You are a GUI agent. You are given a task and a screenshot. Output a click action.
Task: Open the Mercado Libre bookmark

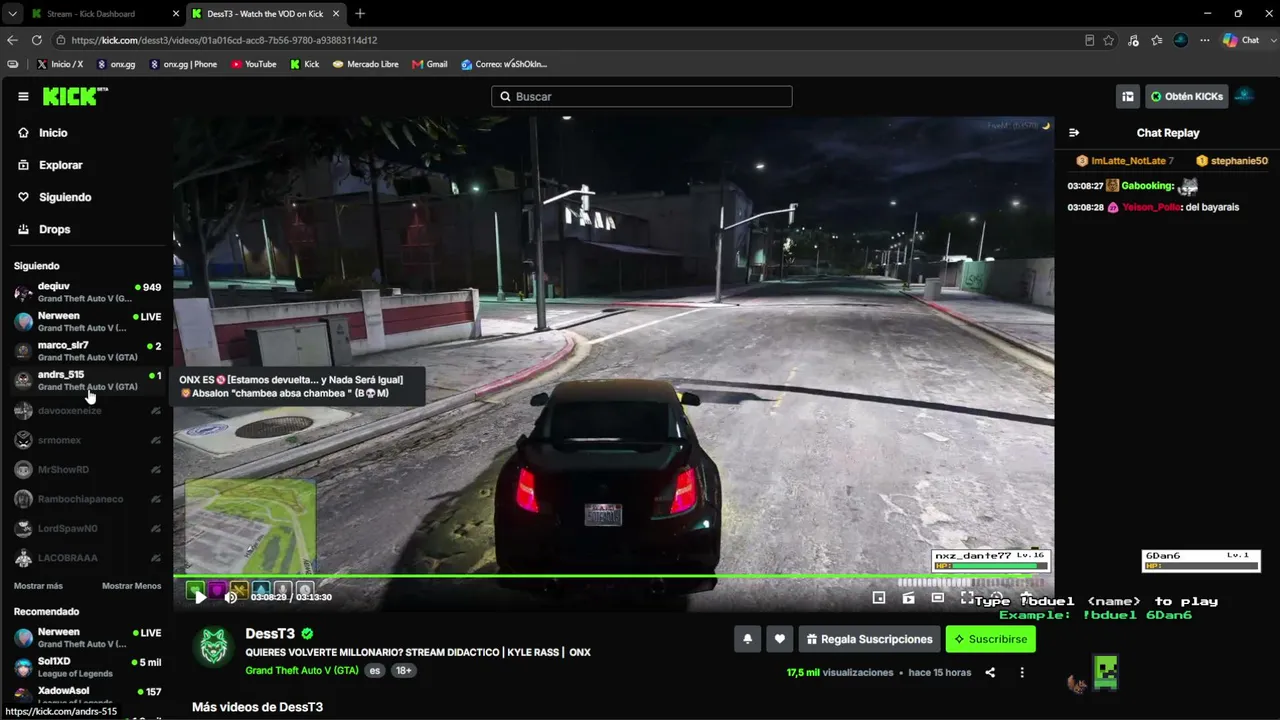[366, 64]
